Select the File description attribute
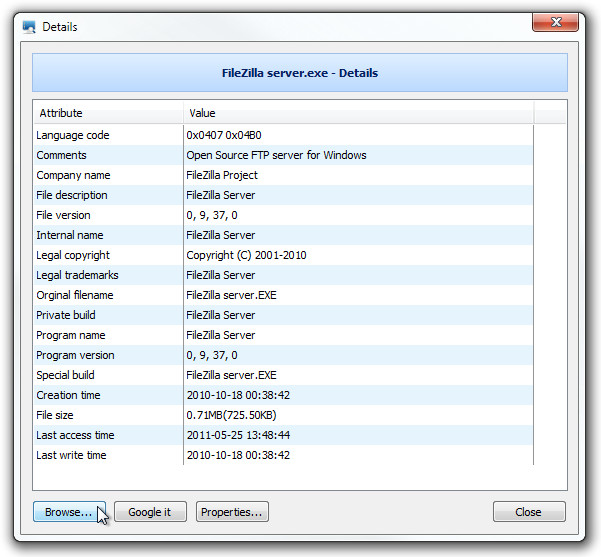The image size is (601, 557). [x=72, y=195]
